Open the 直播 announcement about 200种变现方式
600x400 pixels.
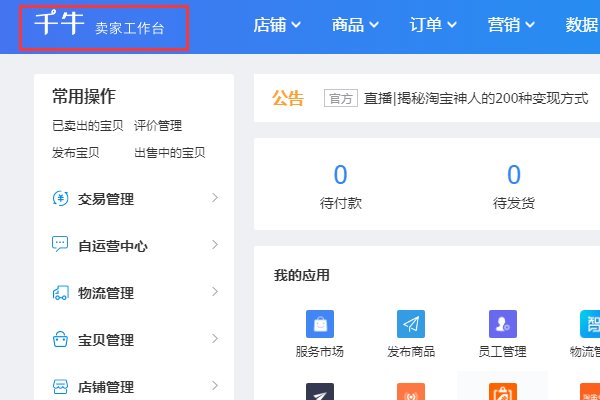[x=476, y=98]
